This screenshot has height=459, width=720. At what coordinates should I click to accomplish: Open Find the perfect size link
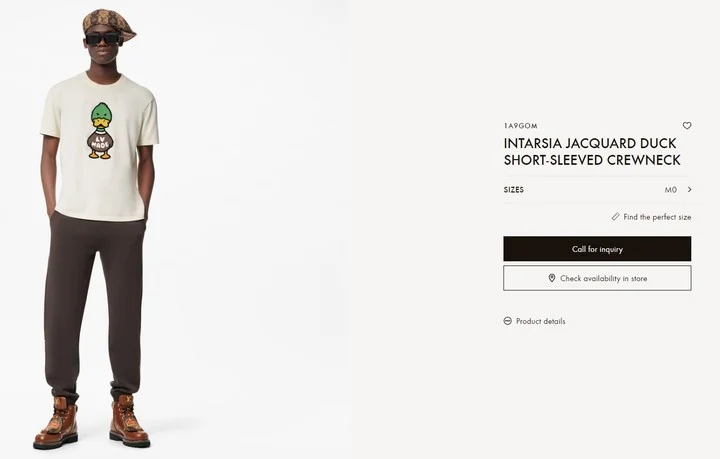[x=657, y=217]
